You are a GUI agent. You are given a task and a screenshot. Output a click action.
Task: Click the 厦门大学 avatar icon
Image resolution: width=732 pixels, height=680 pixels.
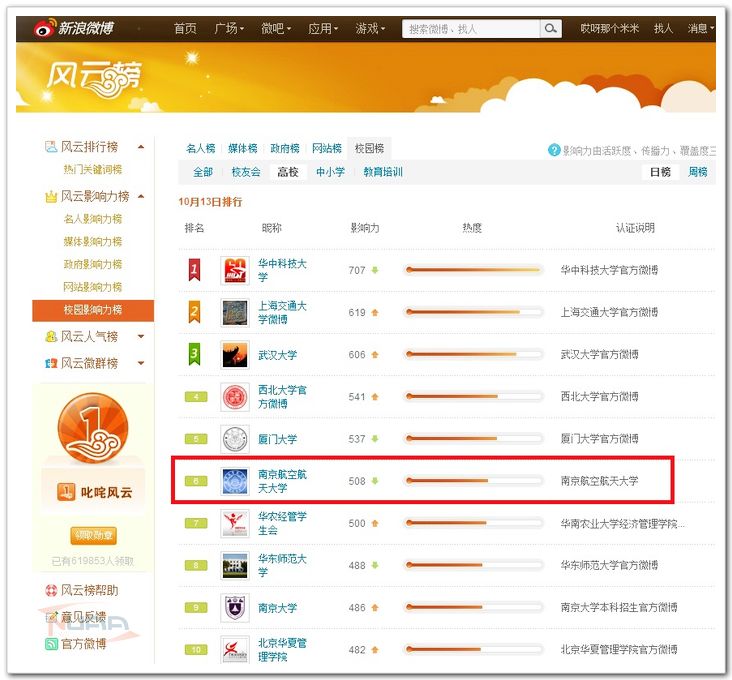tap(235, 439)
